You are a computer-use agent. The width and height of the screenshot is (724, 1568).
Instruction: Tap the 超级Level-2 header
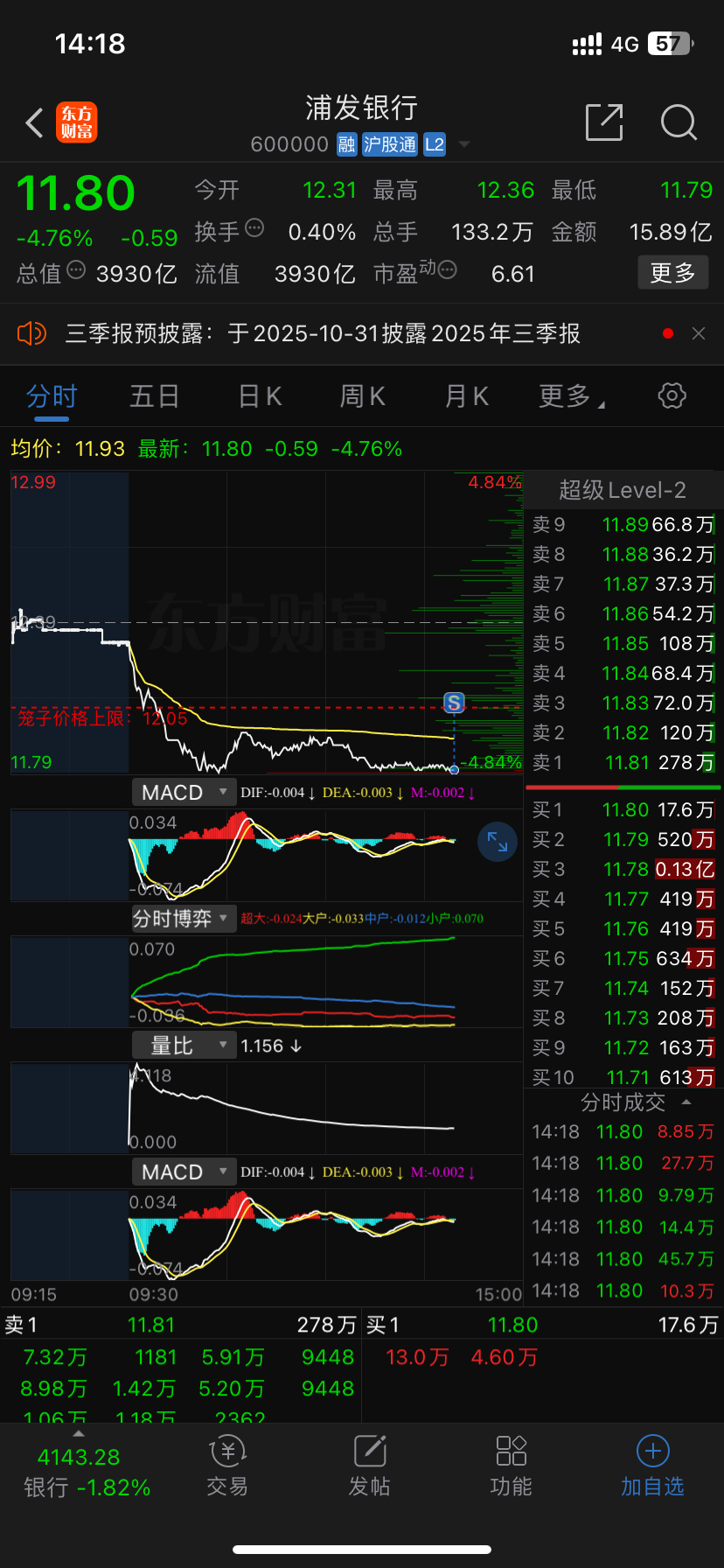[x=623, y=490]
